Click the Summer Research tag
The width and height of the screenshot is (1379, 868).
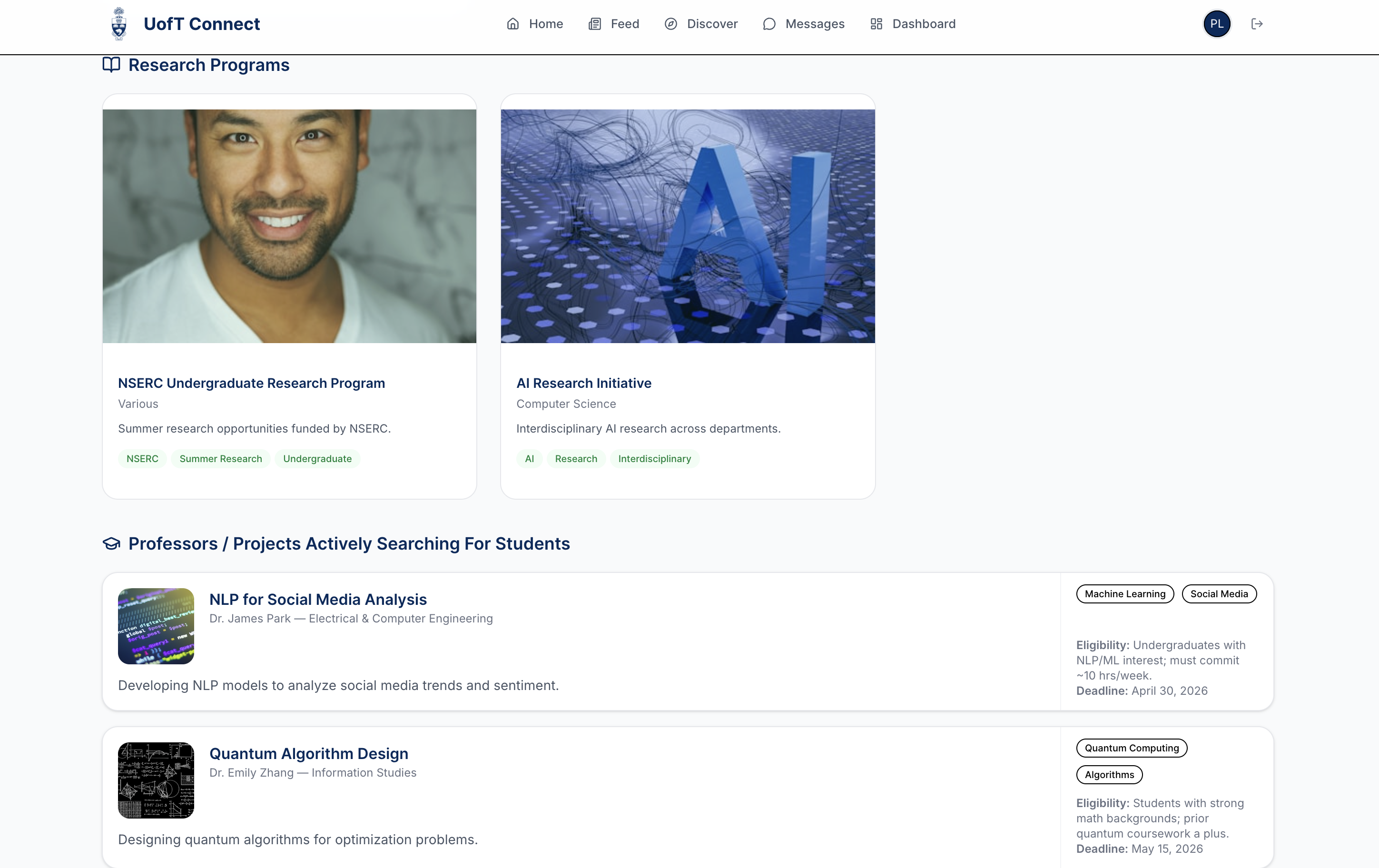(220, 459)
